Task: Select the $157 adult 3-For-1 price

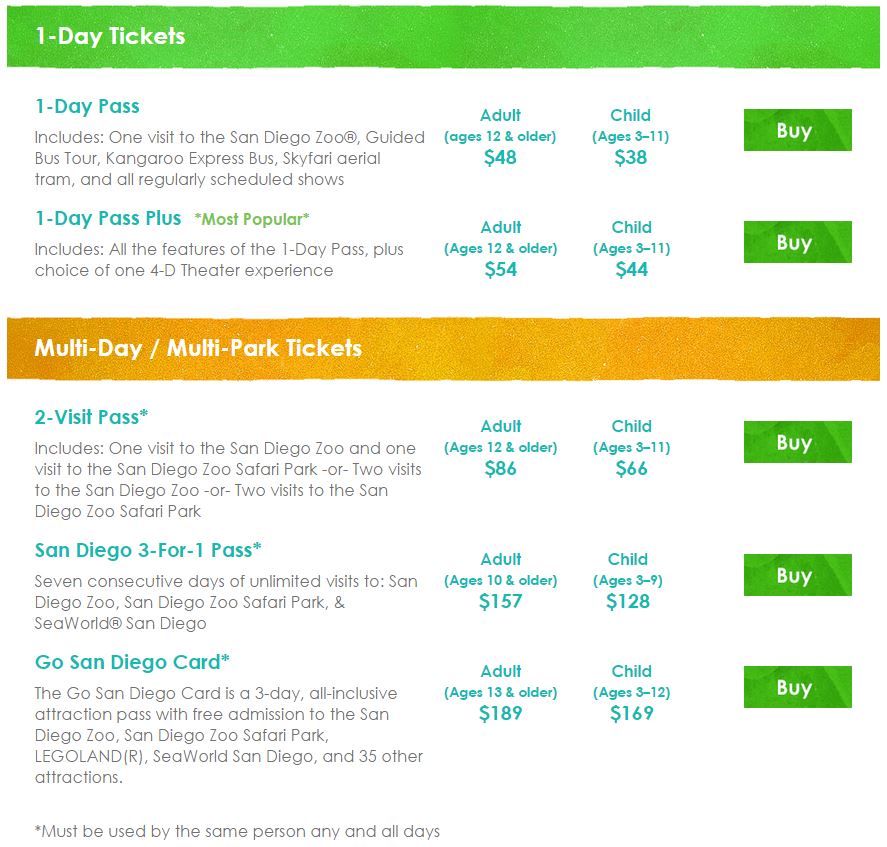Action: click(x=501, y=601)
